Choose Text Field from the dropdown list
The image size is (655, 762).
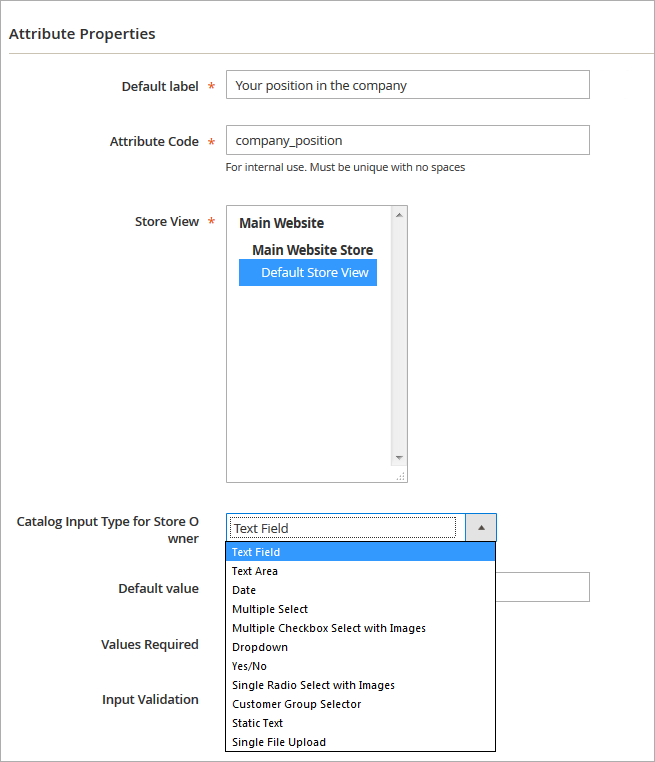coord(256,552)
